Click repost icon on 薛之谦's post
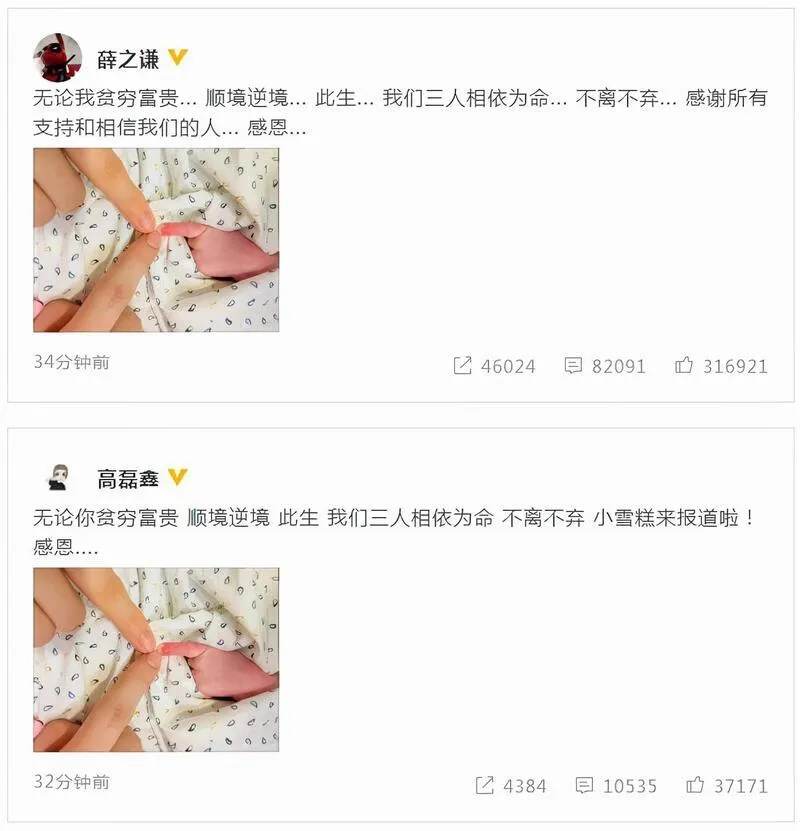This screenshot has height=831, width=800. (463, 366)
